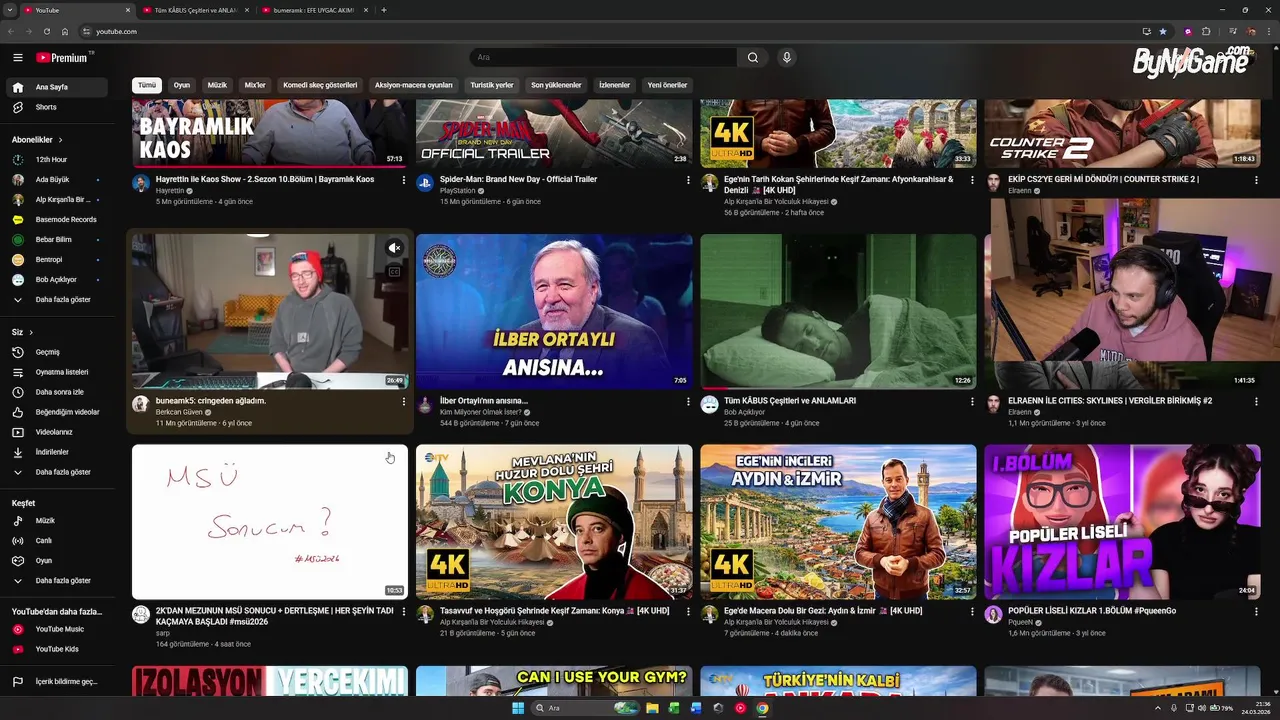Open video title Tasavvuf ve Hoşgörü Şehrinde Konya
The height and width of the screenshot is (720, 1280).
click(x=554, y=611)
